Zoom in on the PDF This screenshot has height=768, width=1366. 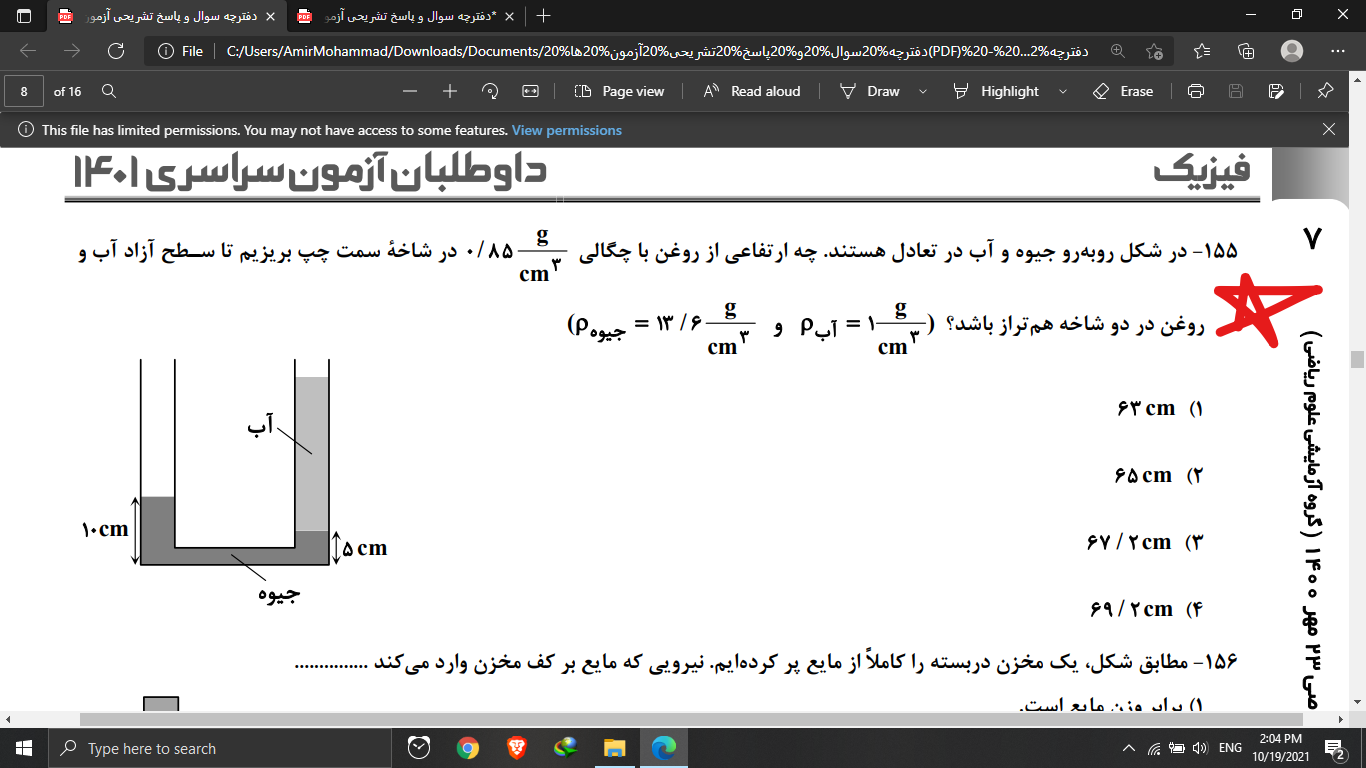tap(450, 91)
